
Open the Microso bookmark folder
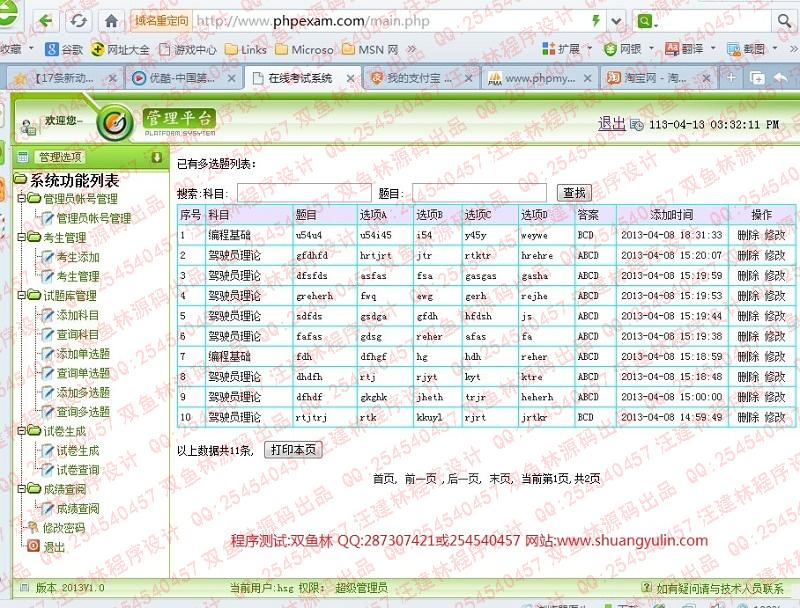pyautogui.click(x=305, y=49)
